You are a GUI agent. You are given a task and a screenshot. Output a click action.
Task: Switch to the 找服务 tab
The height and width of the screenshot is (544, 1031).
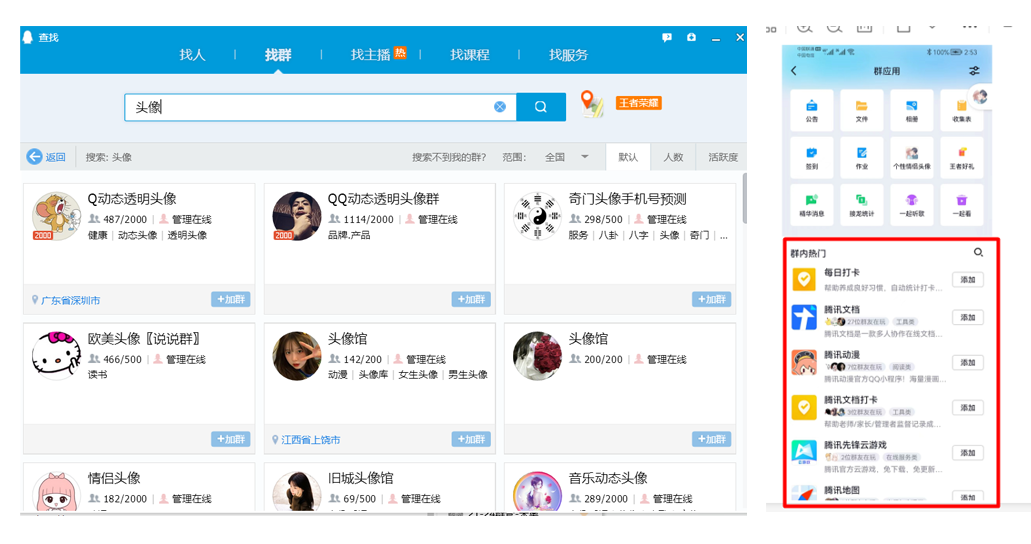569,55
